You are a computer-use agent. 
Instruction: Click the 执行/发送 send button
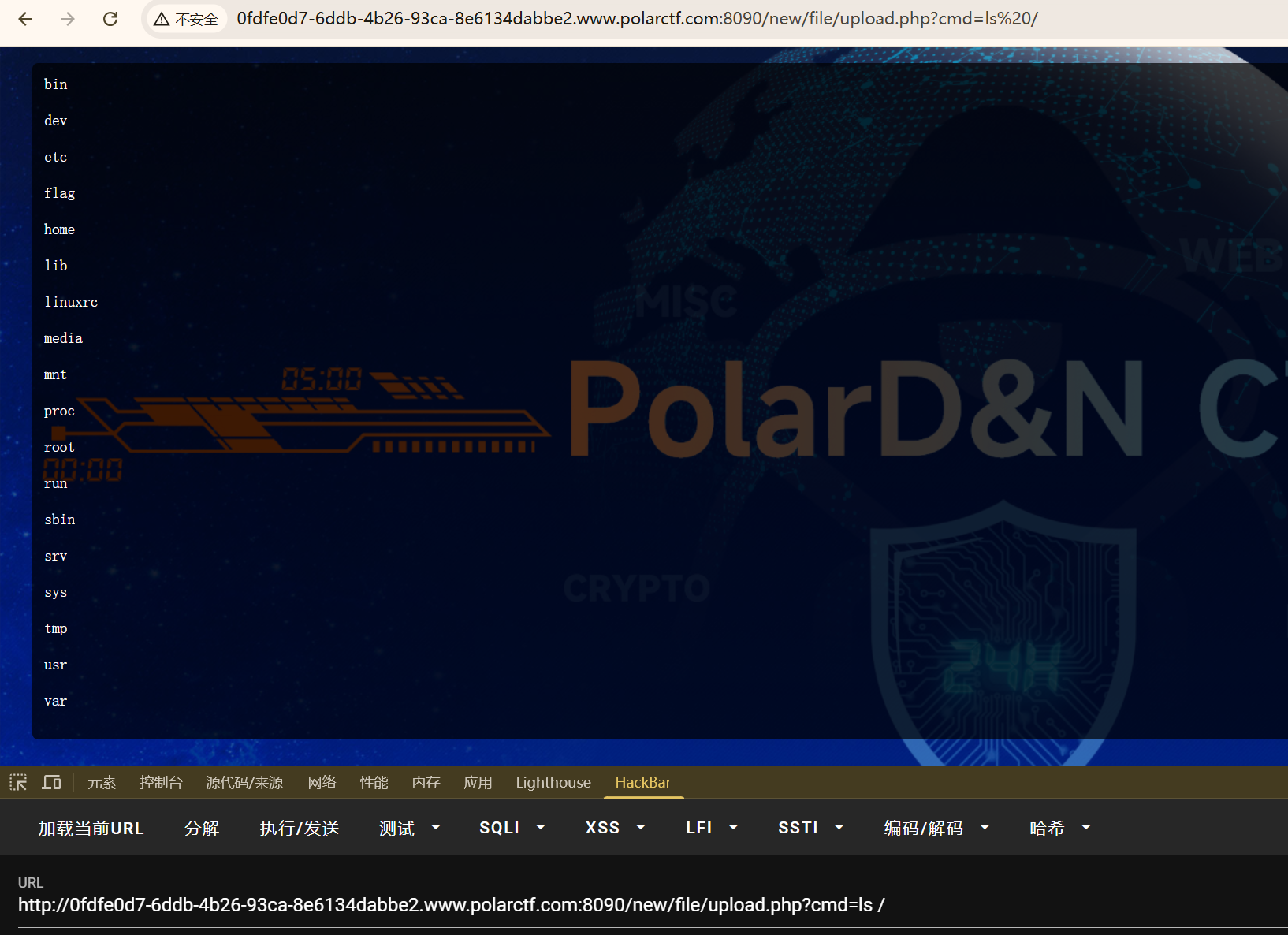[x=299, y=828]
